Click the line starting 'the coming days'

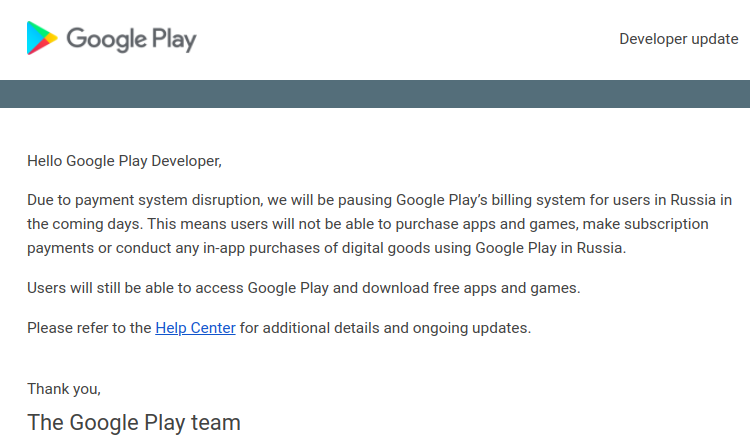[368, 224]
